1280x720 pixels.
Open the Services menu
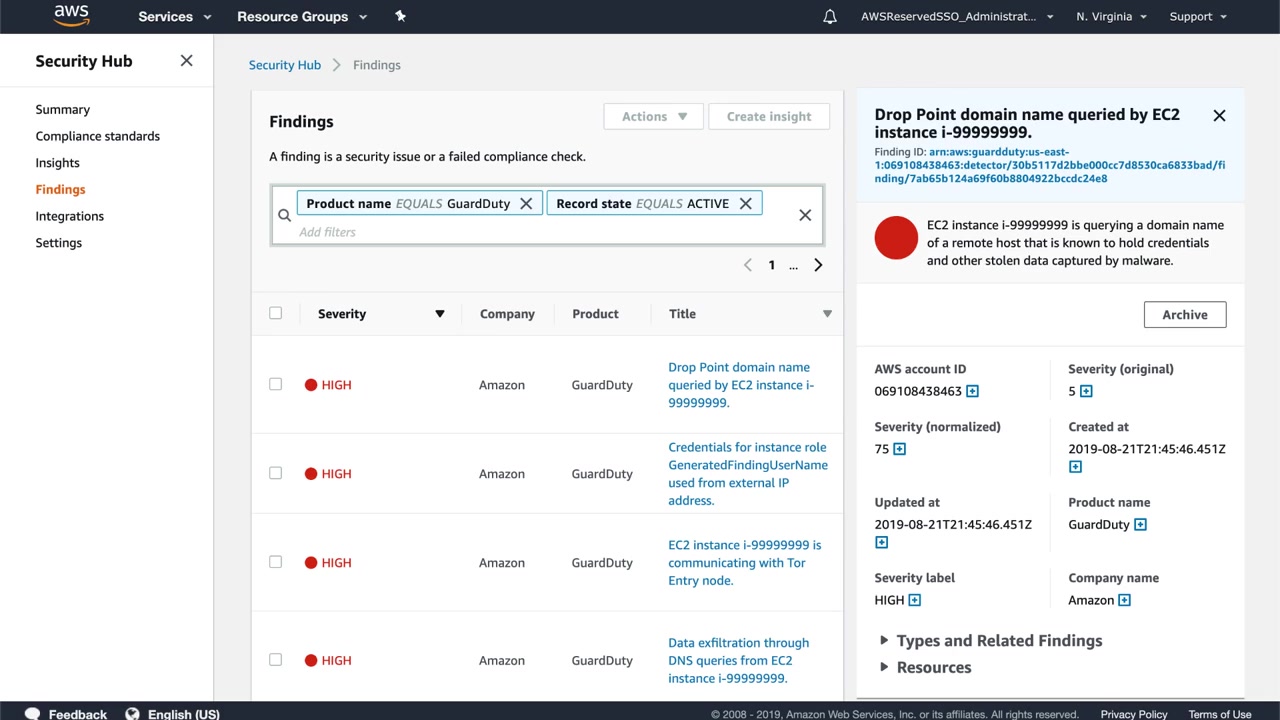click(x=174, y=17)
